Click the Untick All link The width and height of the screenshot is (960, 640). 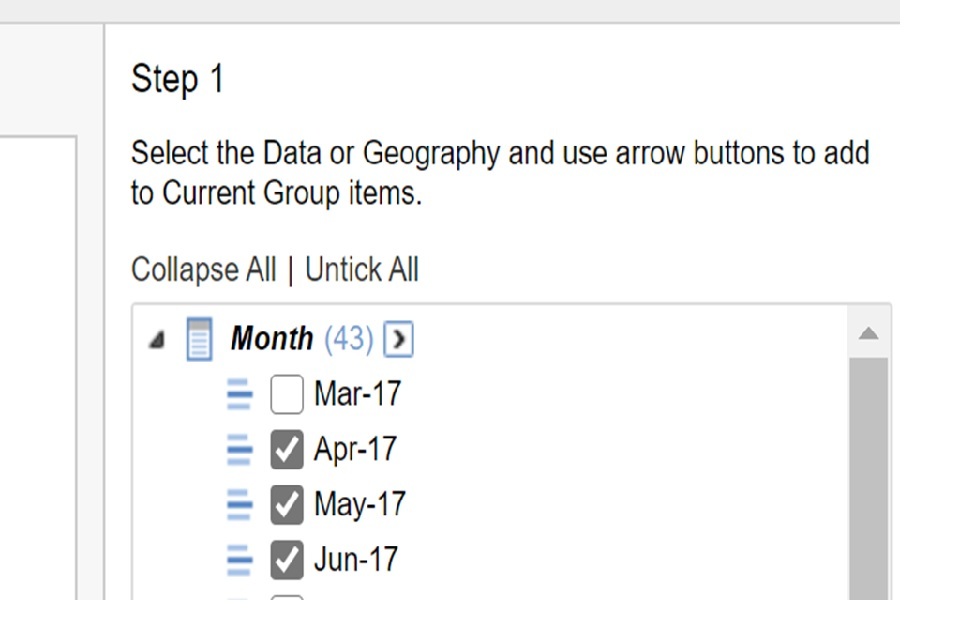tap(361, 270)
